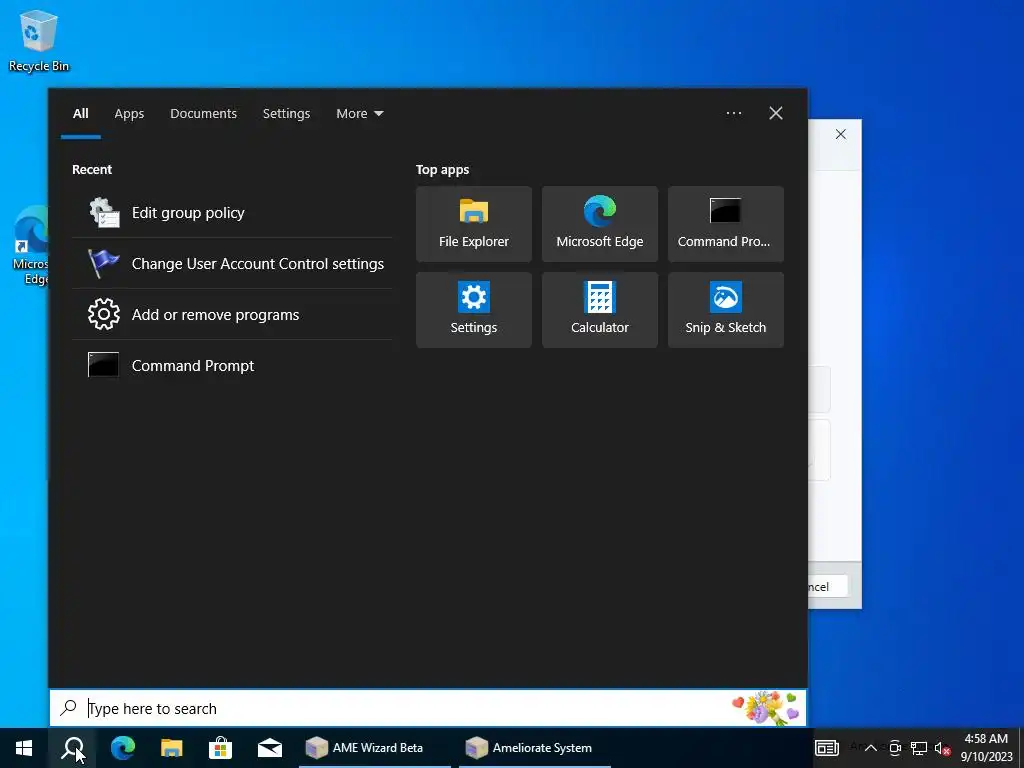Open Mail from the taskbar
1024x768 pixels.
[270, 748]
